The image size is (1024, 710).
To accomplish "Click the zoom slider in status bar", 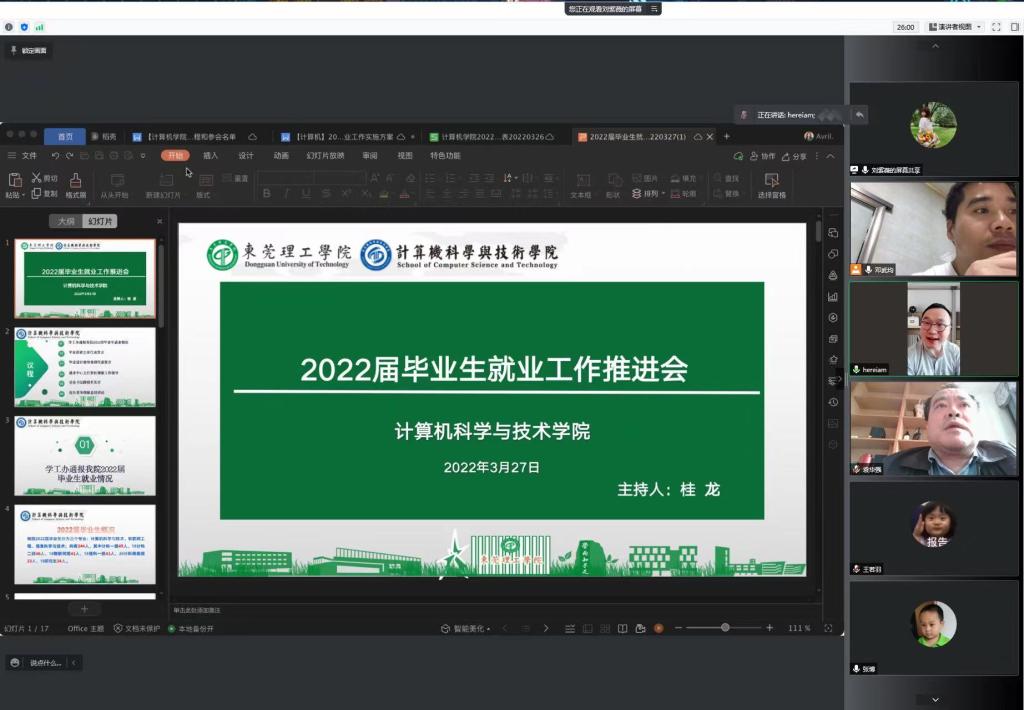I will click(x=725, y=628).
